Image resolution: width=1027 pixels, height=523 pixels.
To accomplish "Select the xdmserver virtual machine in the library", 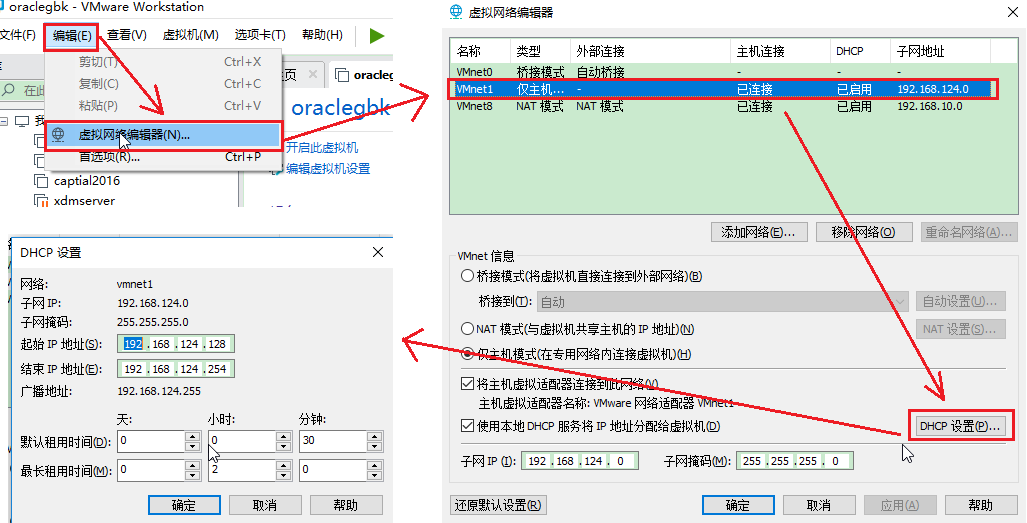I will pos(84,201).
